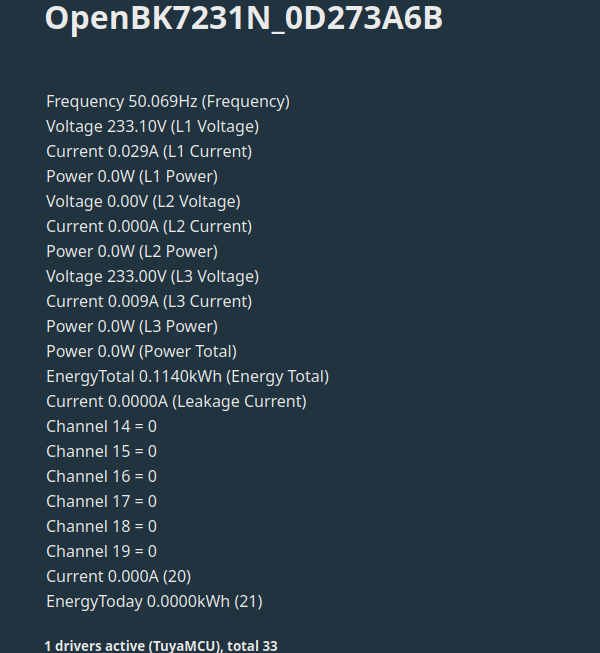Image resolution: width=600 pixels, height=653 pixels.
Task: Select the L1 Power reading
Action: [132, 177]
